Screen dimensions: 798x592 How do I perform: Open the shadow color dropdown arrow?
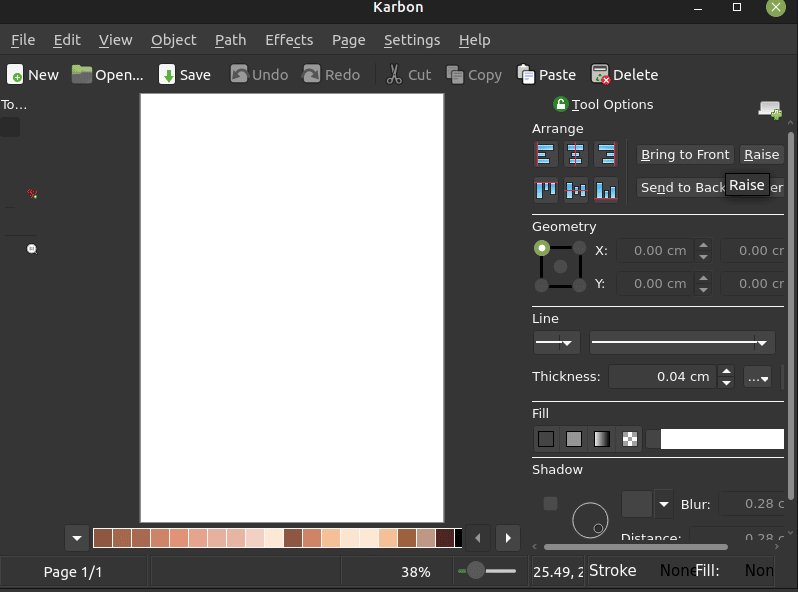point(664,504)
